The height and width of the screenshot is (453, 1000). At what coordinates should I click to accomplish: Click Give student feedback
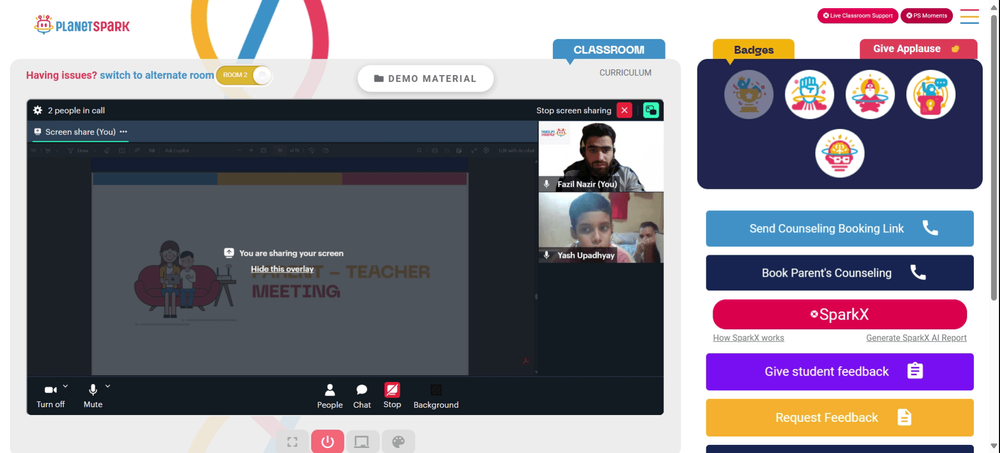tap(839, 371)
